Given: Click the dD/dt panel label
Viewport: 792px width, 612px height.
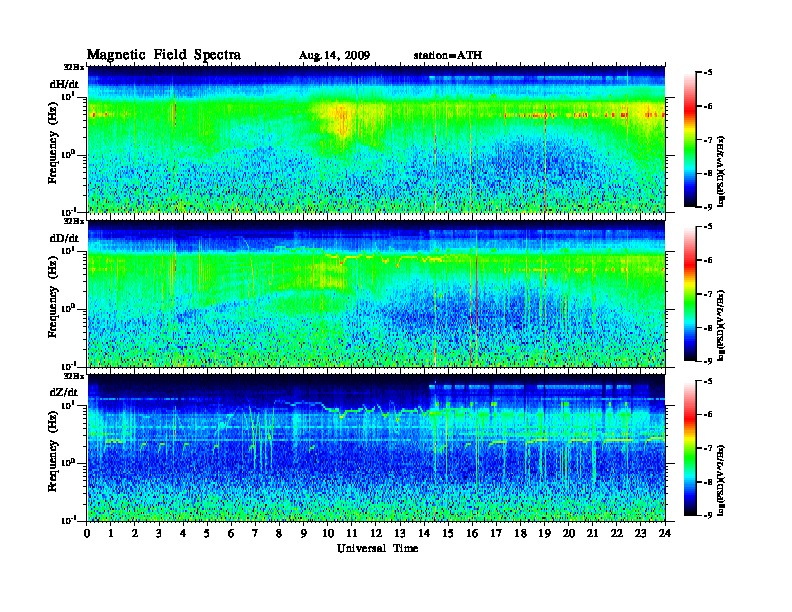Looking at the screenshot, I should 64,238.
